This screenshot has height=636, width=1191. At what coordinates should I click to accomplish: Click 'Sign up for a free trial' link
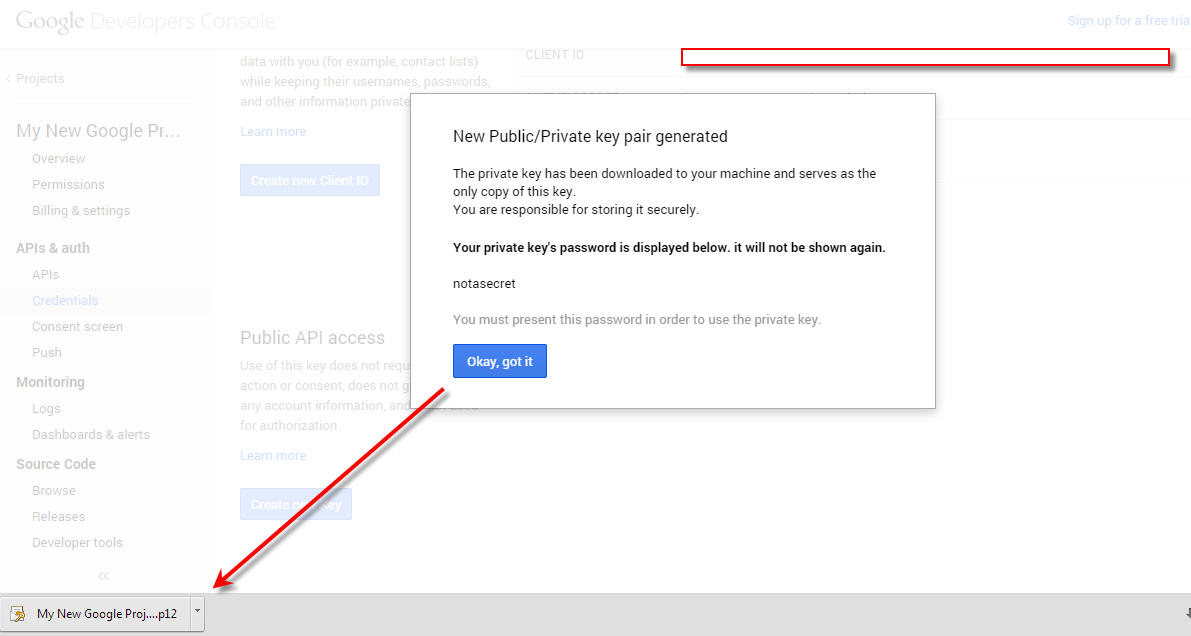[1129, 21]
